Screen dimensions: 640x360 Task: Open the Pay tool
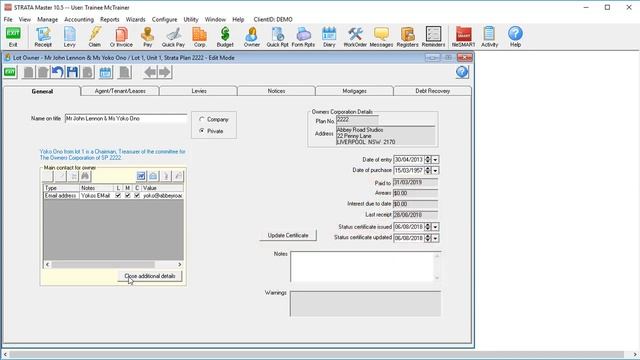147,37
